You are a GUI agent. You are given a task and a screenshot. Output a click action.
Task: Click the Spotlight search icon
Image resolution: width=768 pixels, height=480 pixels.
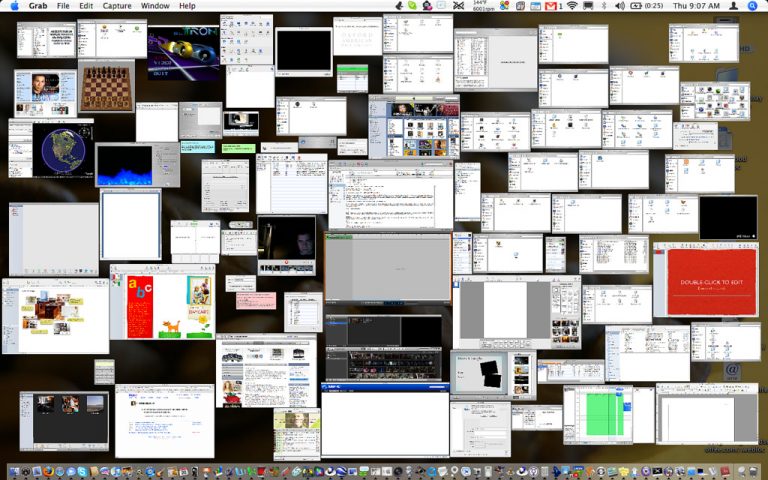[x=751, y=6]
